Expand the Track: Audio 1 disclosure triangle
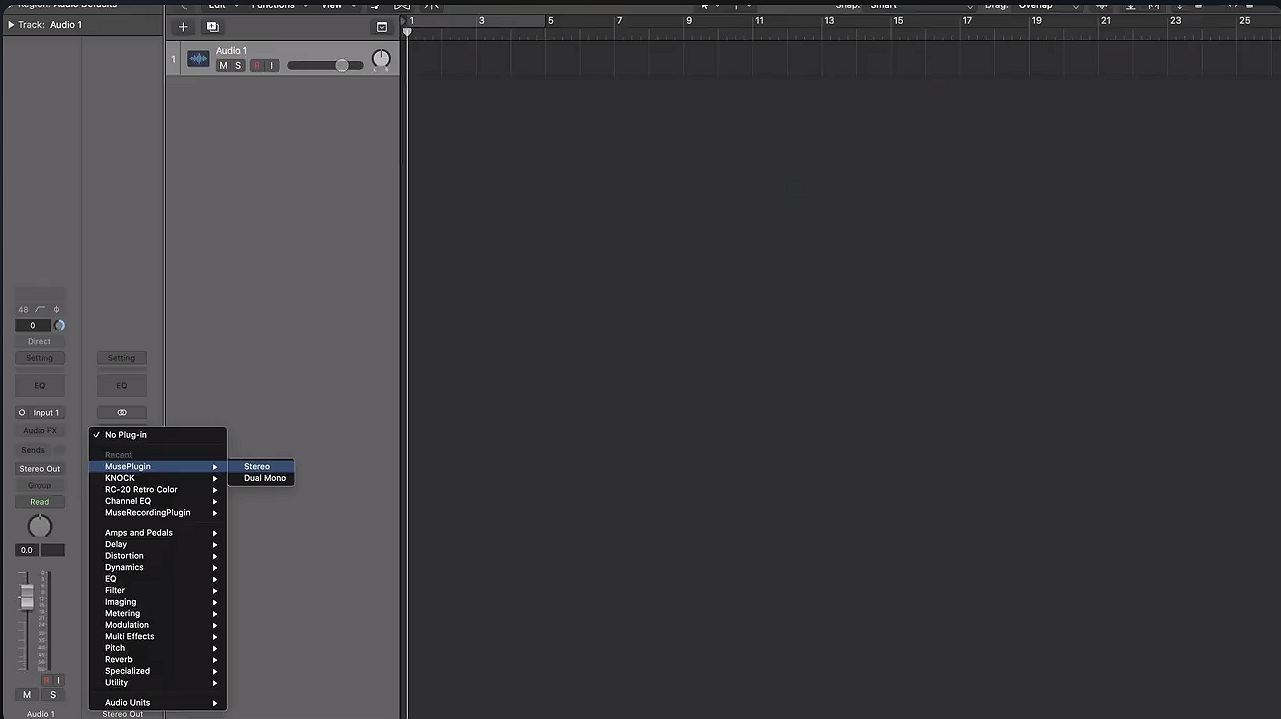 (11, 25)
